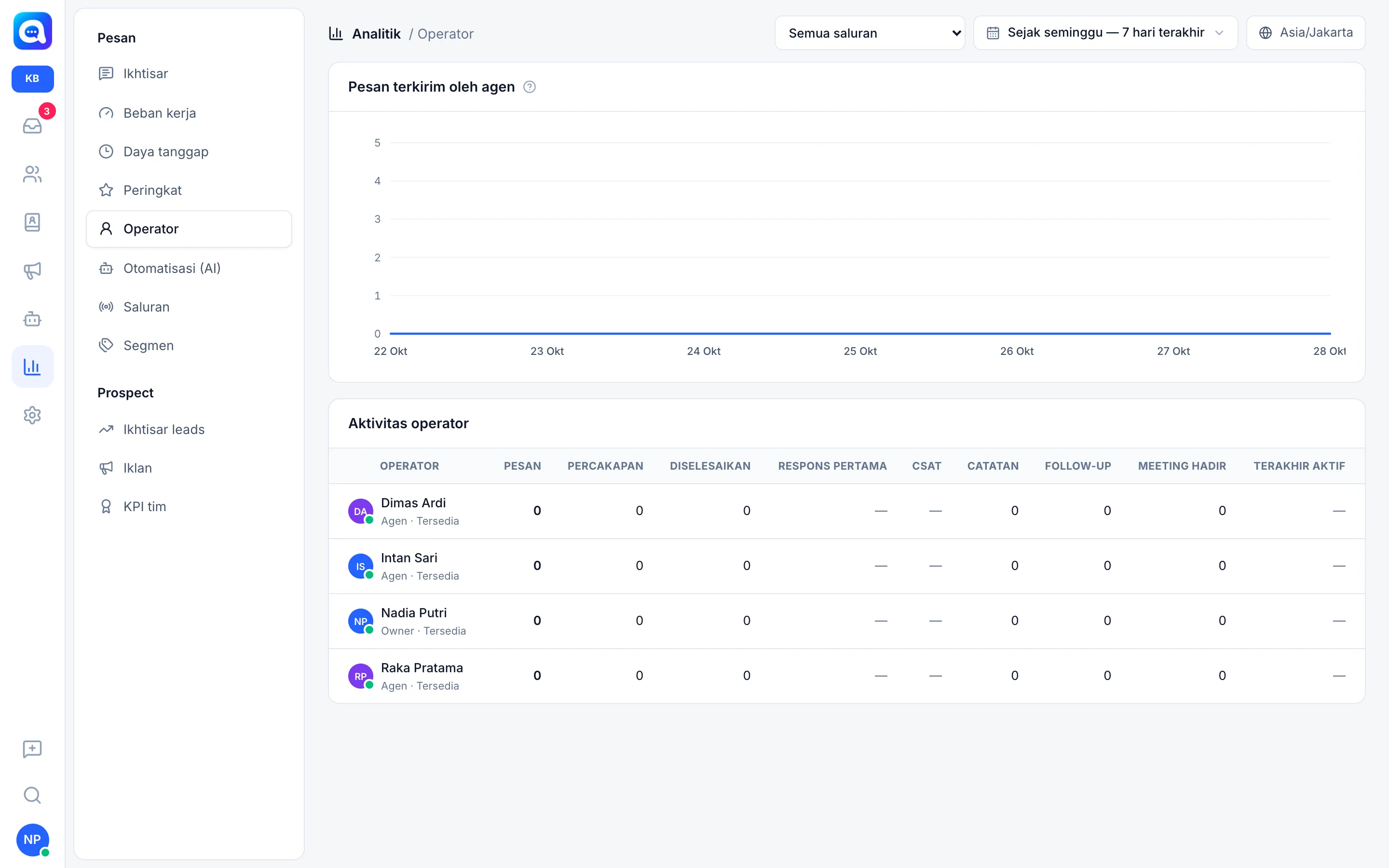Screen dimensions: 1389x868
Task: Expand the Sejak seminggu date range picker
Action: [1105, 33]
